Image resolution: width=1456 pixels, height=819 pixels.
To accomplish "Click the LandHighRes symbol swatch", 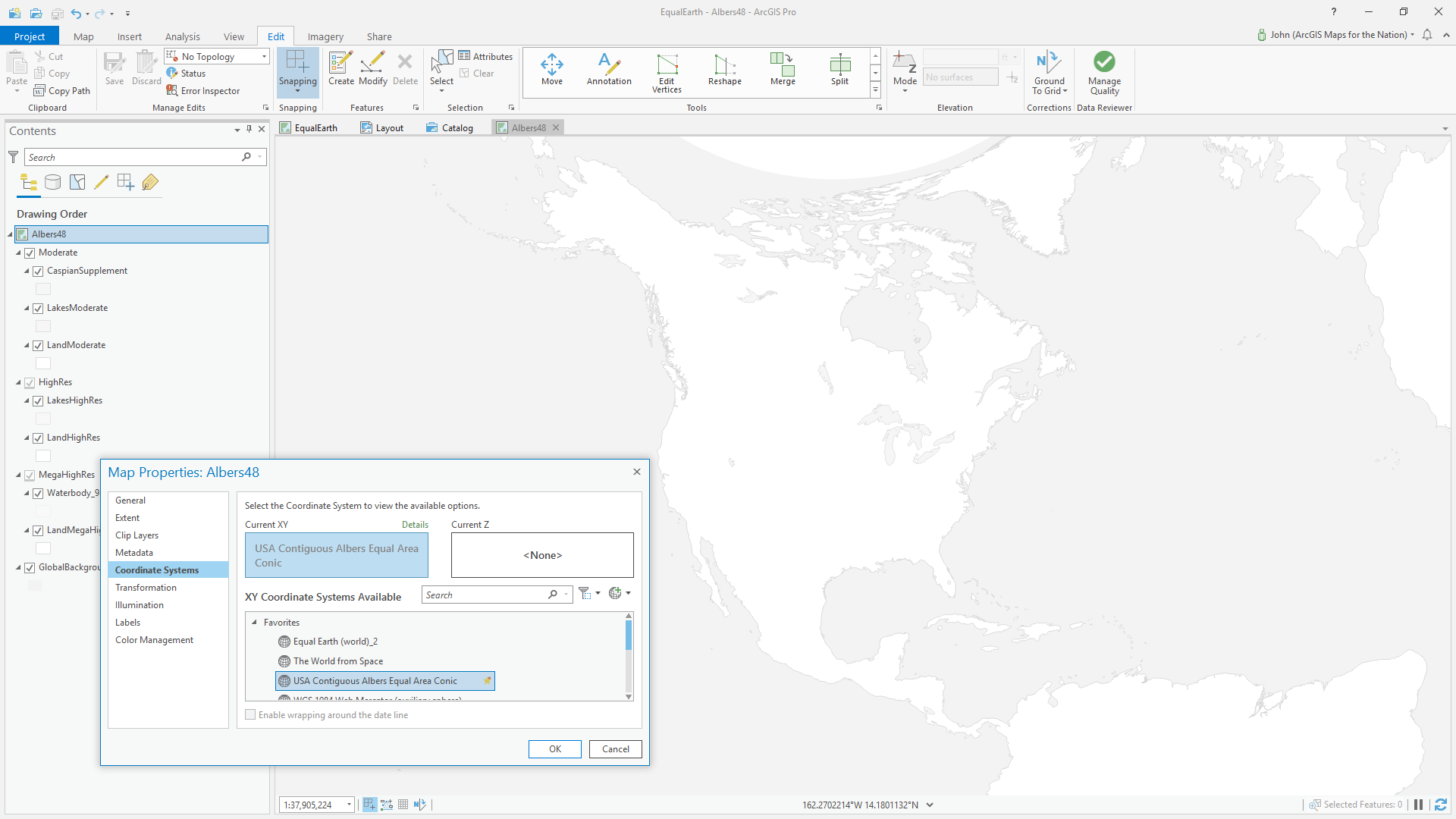I will tap(43, 456).
